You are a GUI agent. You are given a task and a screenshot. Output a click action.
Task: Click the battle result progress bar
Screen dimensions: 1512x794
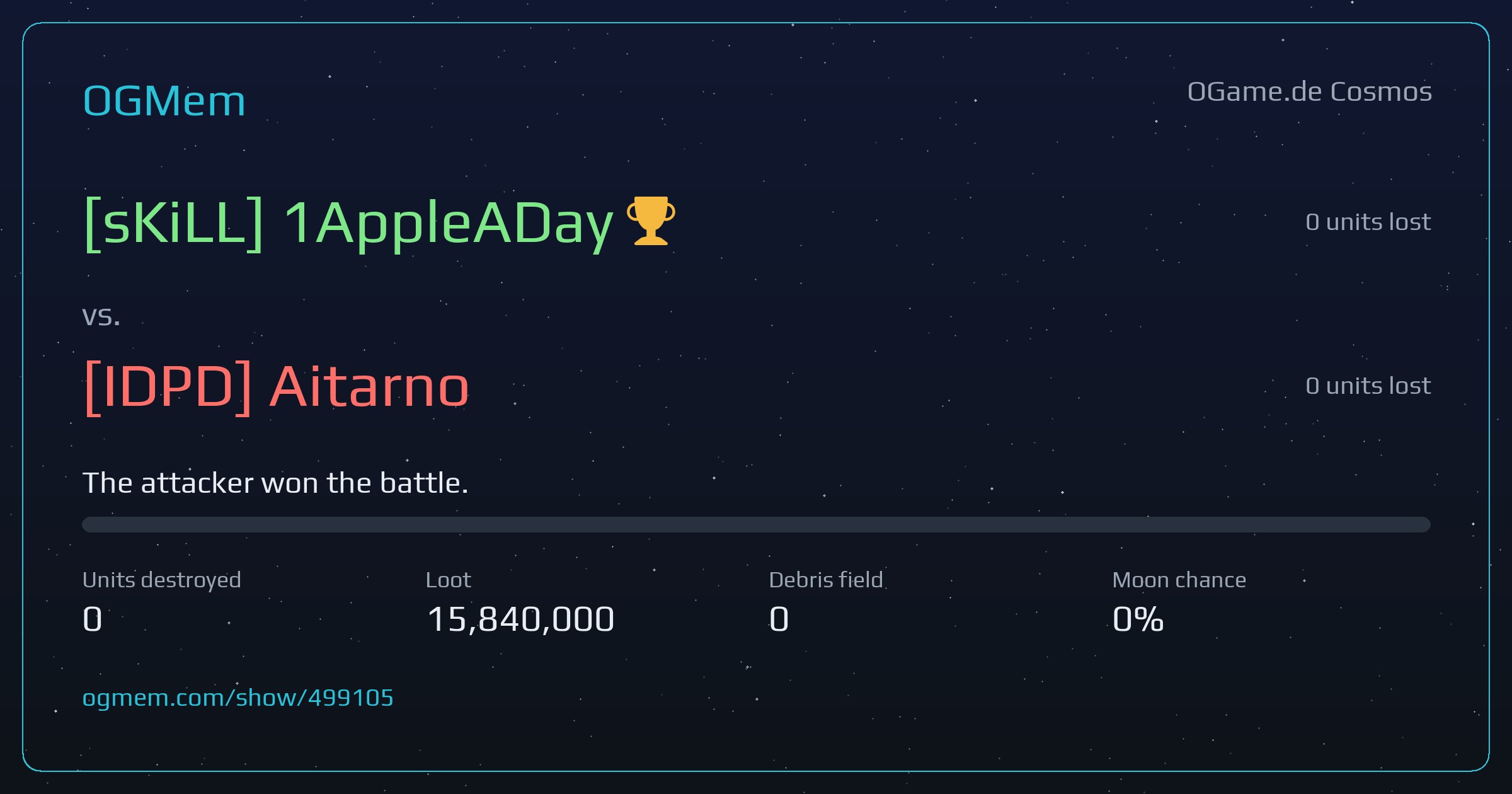[756, 524]
